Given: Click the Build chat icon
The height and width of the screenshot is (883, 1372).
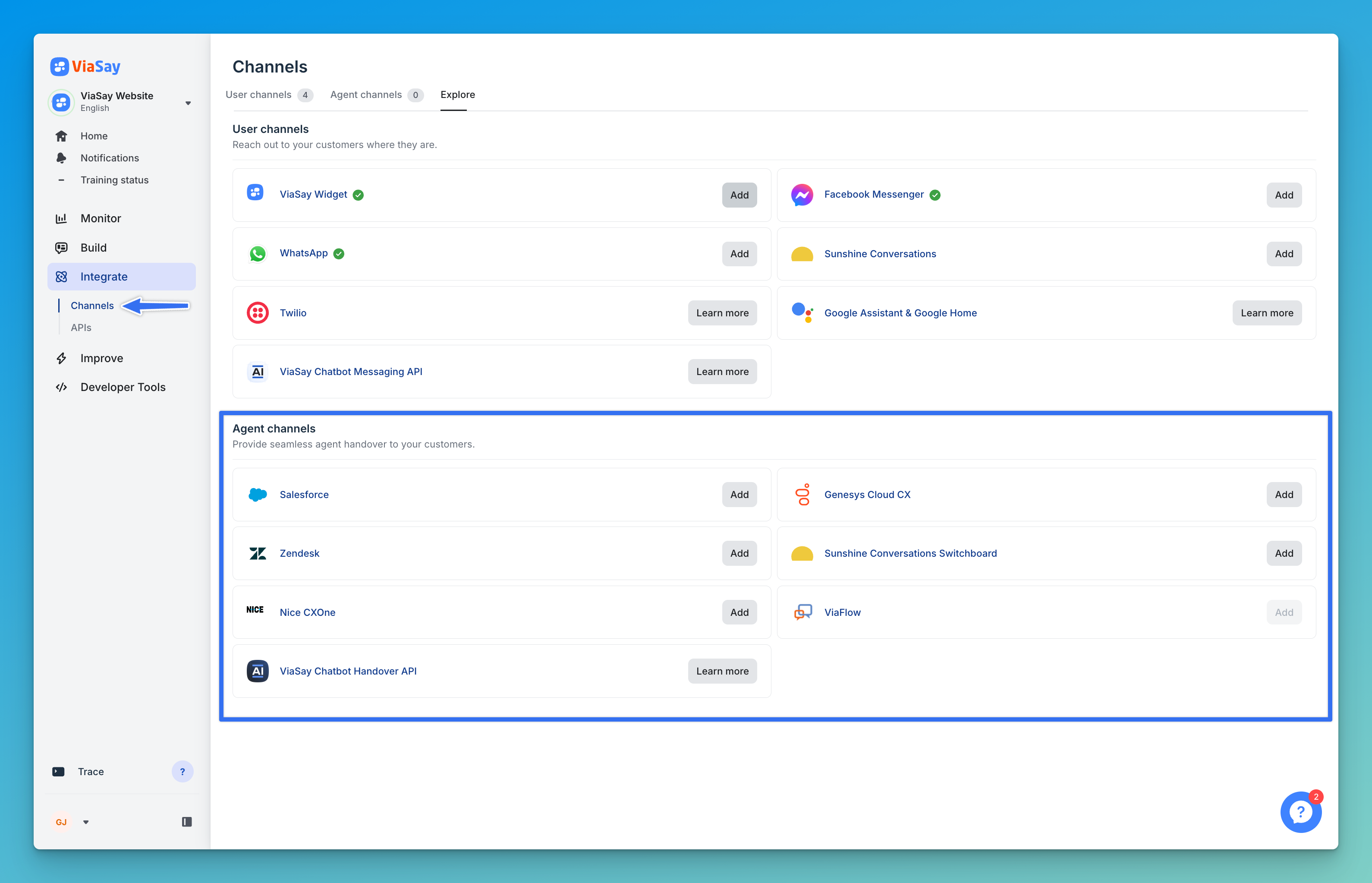Looking at the screenshot, I should [61, 248].
